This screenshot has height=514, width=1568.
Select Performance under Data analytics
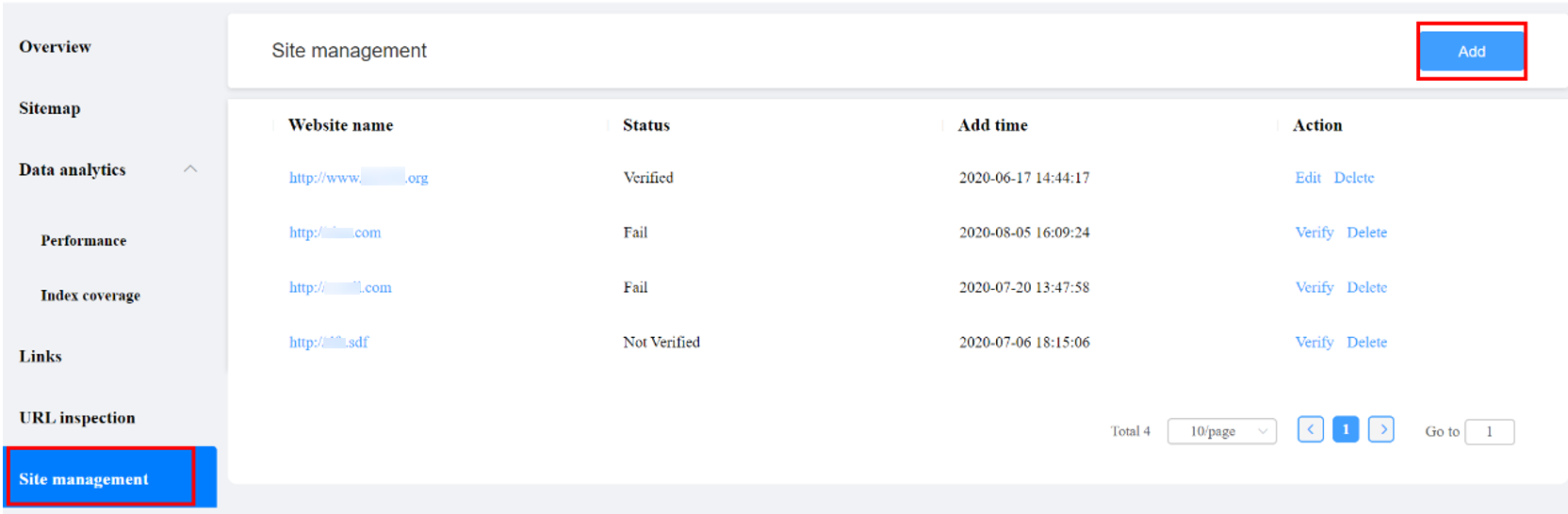coord(84,241)
